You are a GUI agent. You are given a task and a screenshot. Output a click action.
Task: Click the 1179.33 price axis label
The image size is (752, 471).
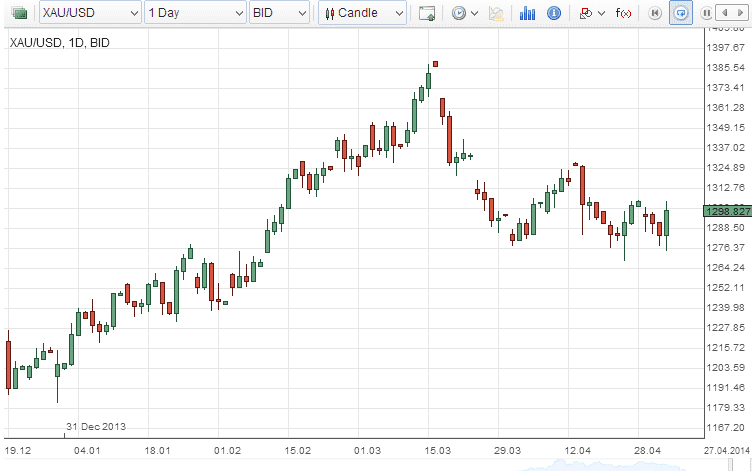pyautogui.click(x=726, y=407)
